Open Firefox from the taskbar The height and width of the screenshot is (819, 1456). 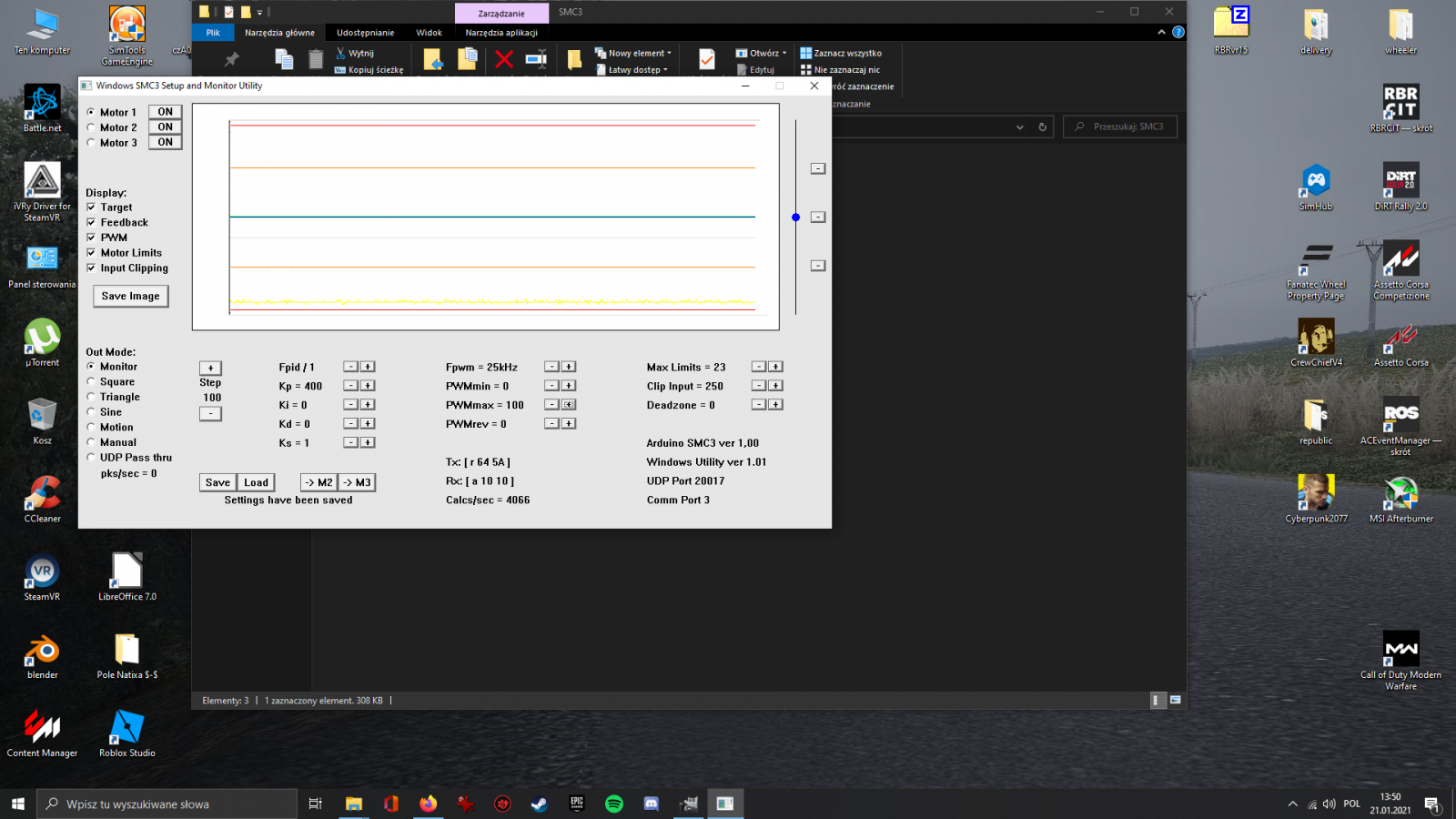click(428, 804)
